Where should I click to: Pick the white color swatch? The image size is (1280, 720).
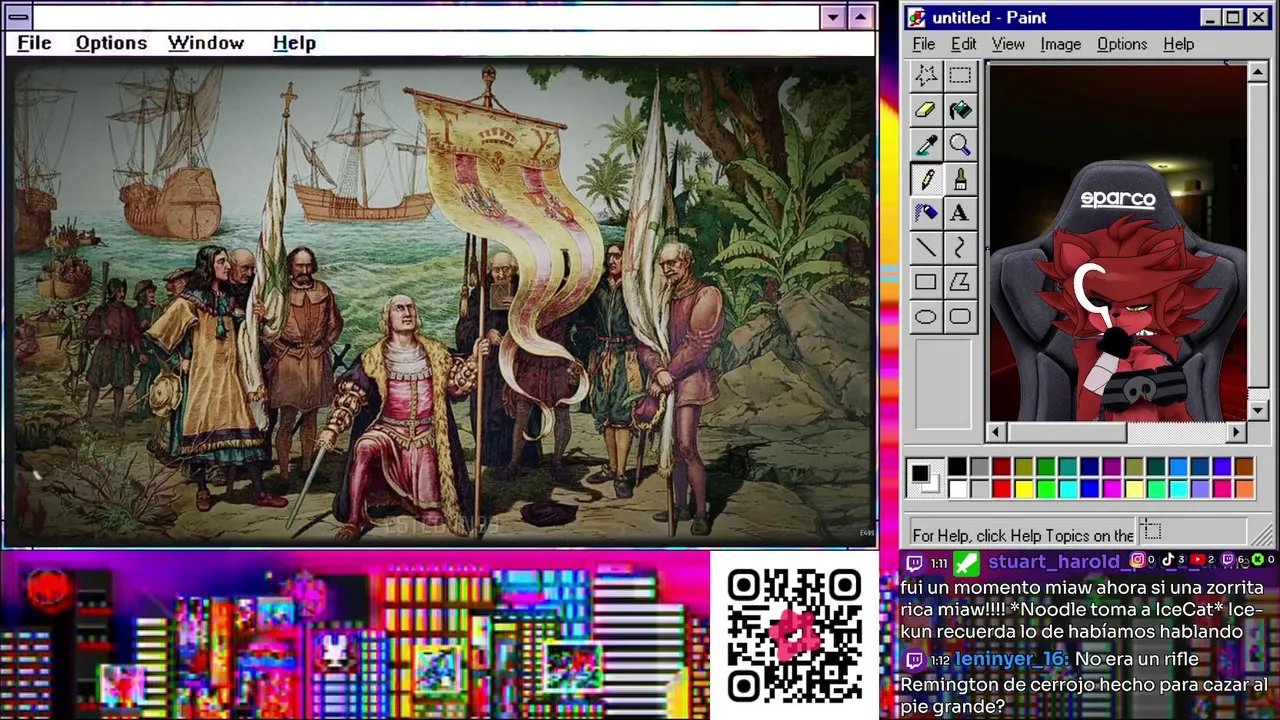[957, 488]
